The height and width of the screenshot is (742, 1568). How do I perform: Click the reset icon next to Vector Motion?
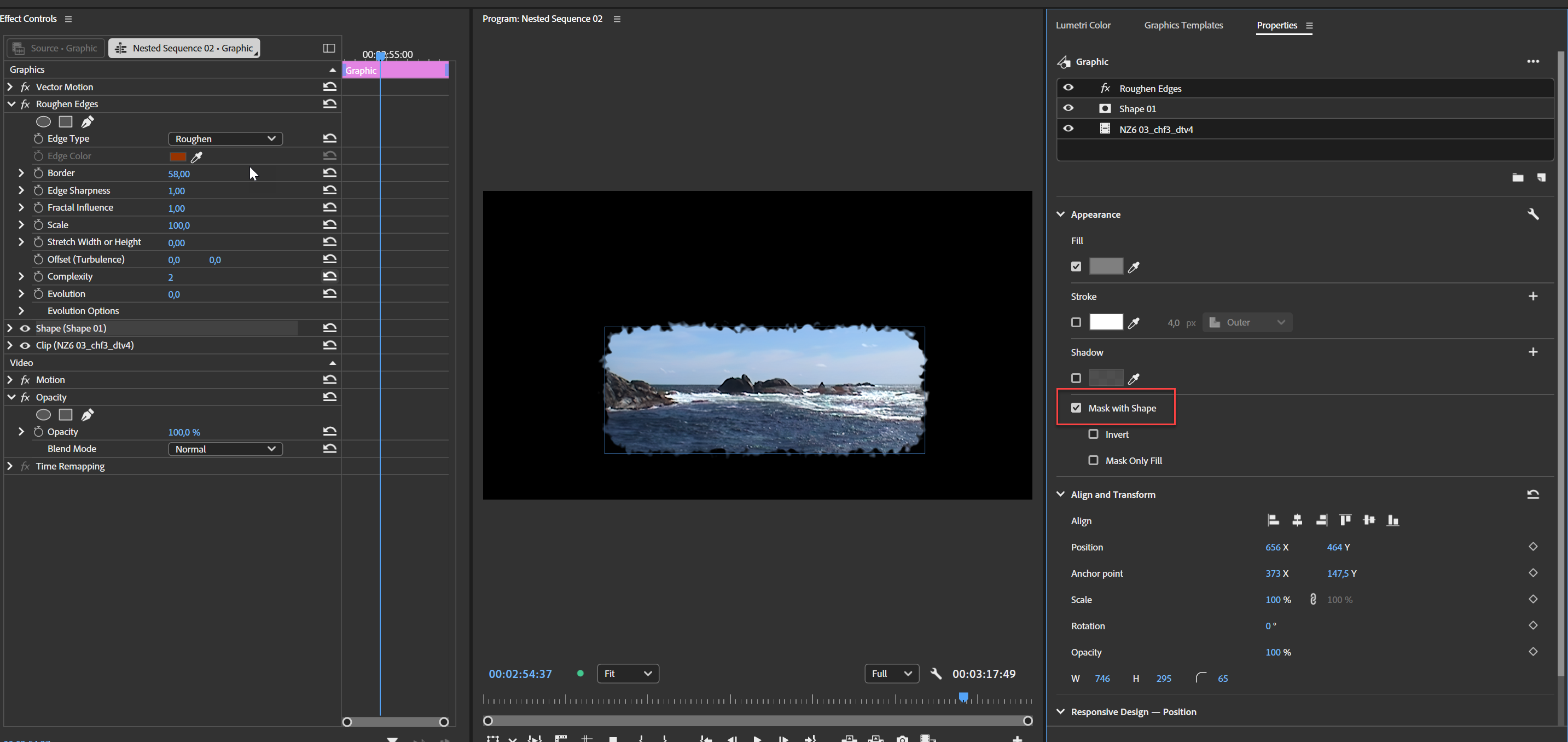[x=329, y=86]
